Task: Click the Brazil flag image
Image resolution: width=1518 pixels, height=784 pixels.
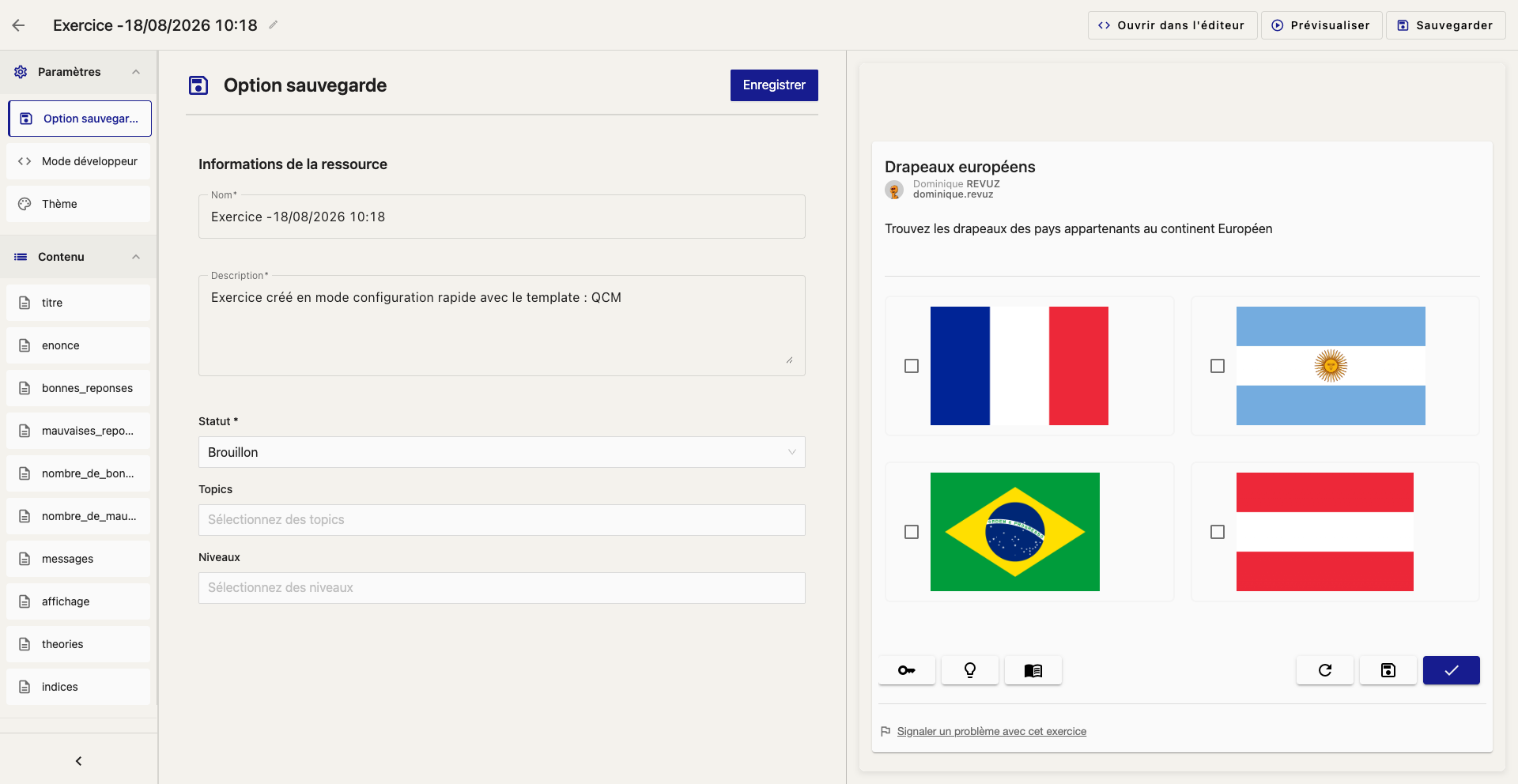Action: (1015, 532)
